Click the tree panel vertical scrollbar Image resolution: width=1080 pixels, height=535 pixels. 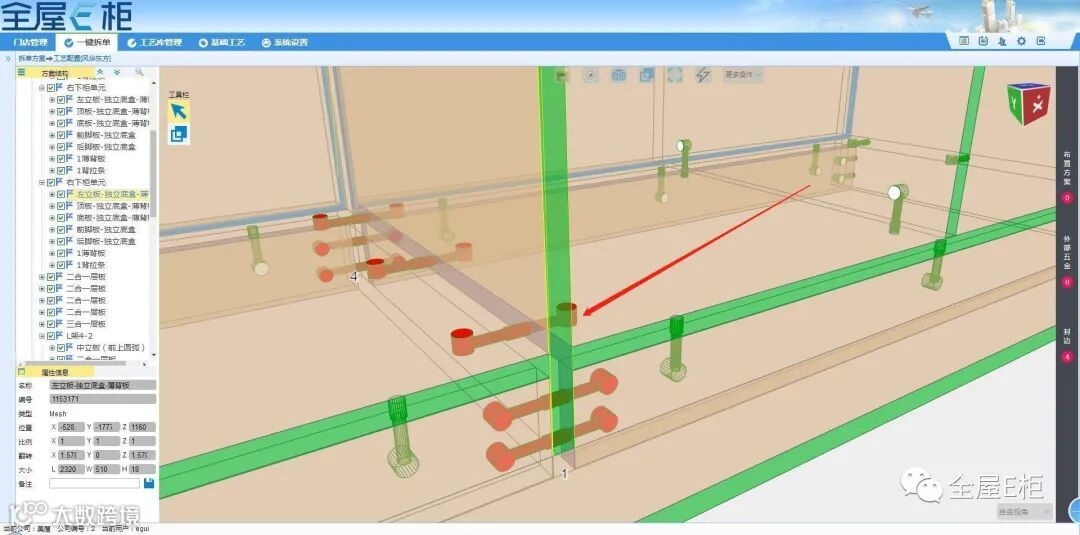tap(154, 172)
